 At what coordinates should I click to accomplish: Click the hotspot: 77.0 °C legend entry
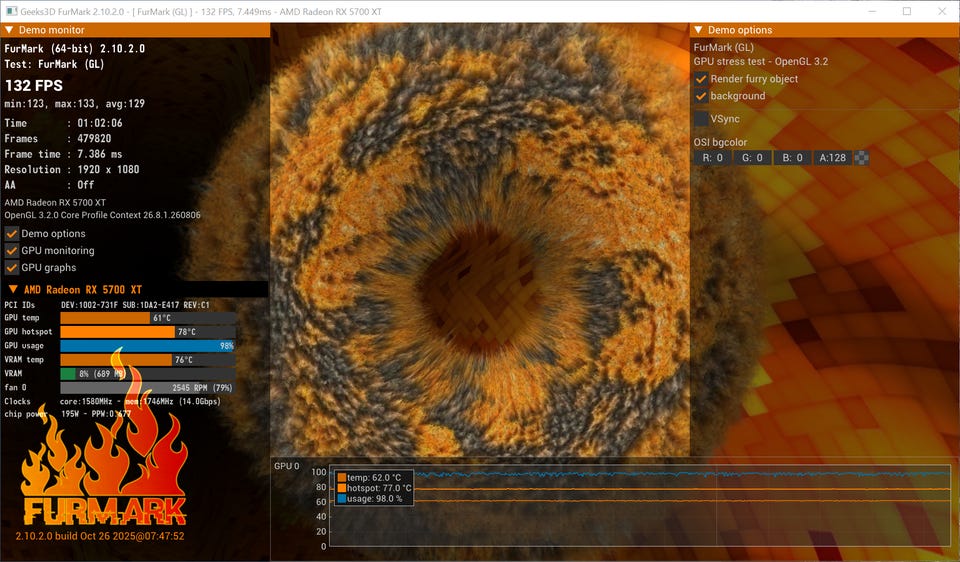pos(375,488)
